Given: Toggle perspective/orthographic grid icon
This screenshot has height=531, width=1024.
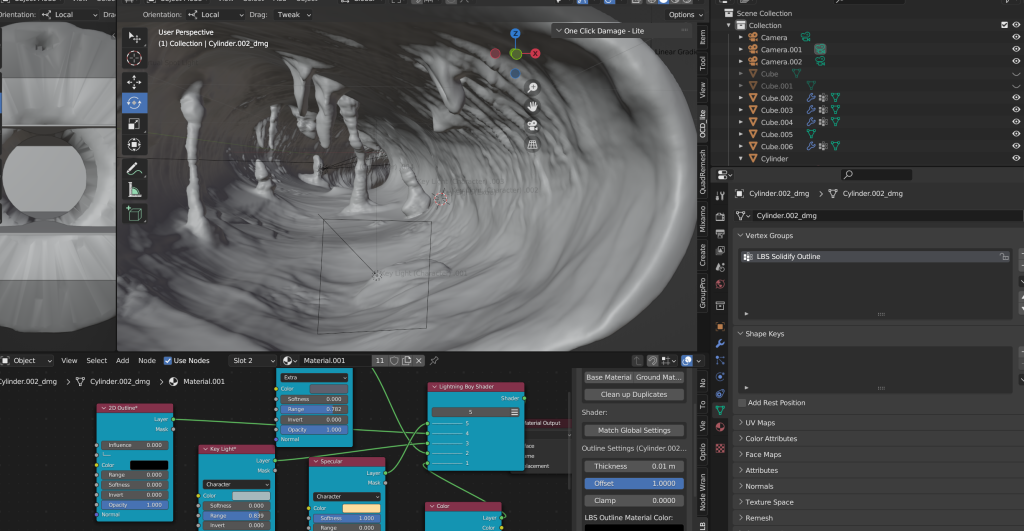Looking at the screenshot, I should [534, 144].
